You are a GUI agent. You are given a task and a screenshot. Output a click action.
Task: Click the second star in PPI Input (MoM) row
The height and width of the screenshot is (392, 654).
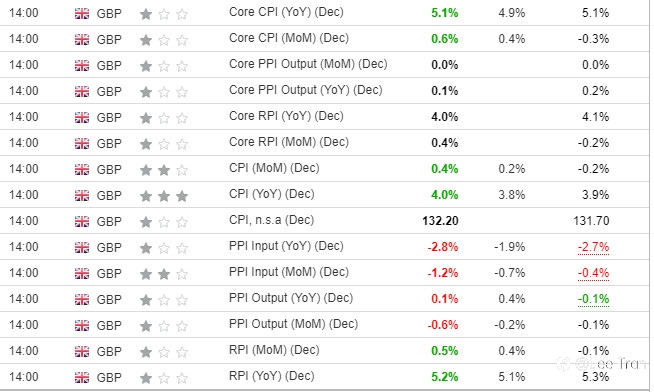coord(164,274)
